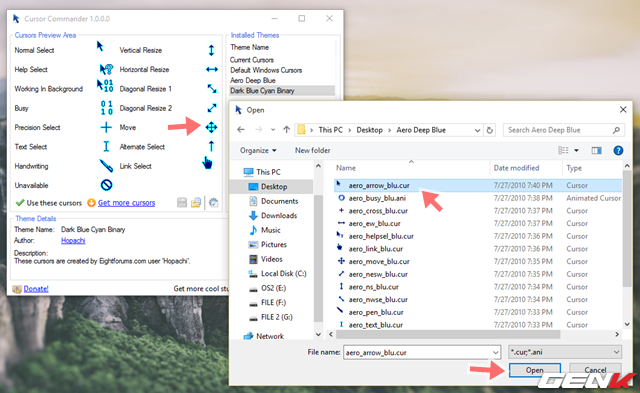
Task: Click Desktop in the breadcrumb path
Action: pos(369,130)
